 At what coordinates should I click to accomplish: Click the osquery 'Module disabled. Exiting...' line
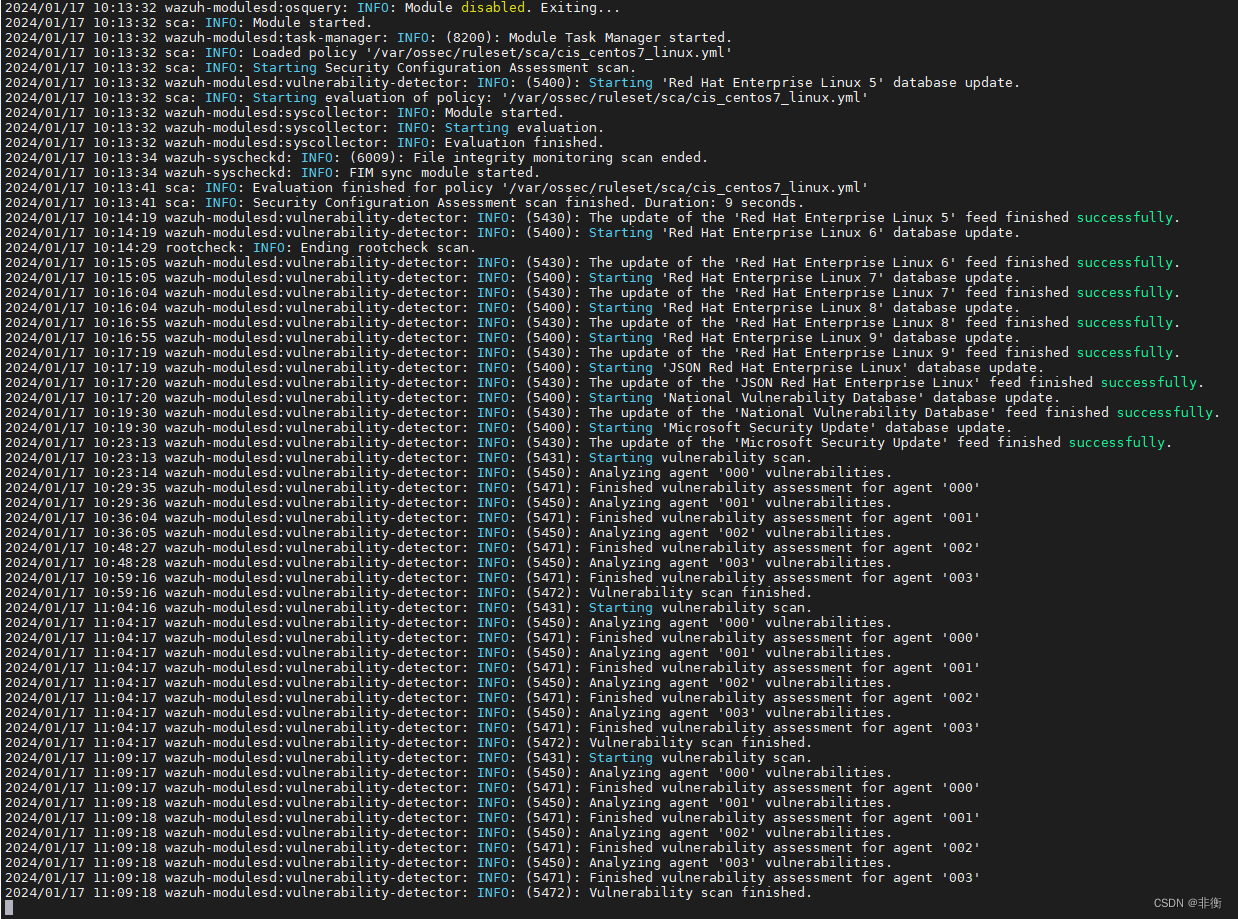pos(312,8)
